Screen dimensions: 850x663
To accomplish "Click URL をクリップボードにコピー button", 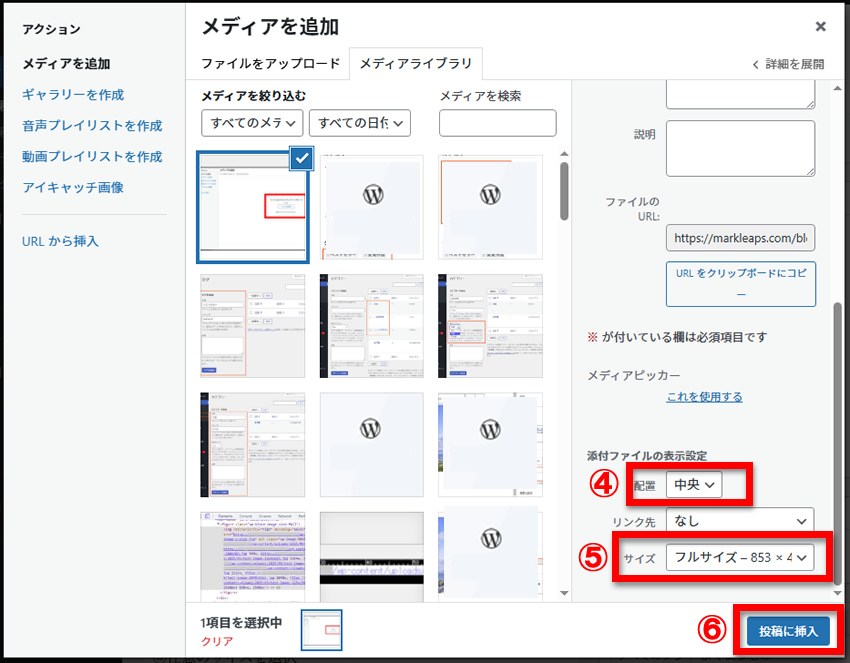I will tap(740, 283).
